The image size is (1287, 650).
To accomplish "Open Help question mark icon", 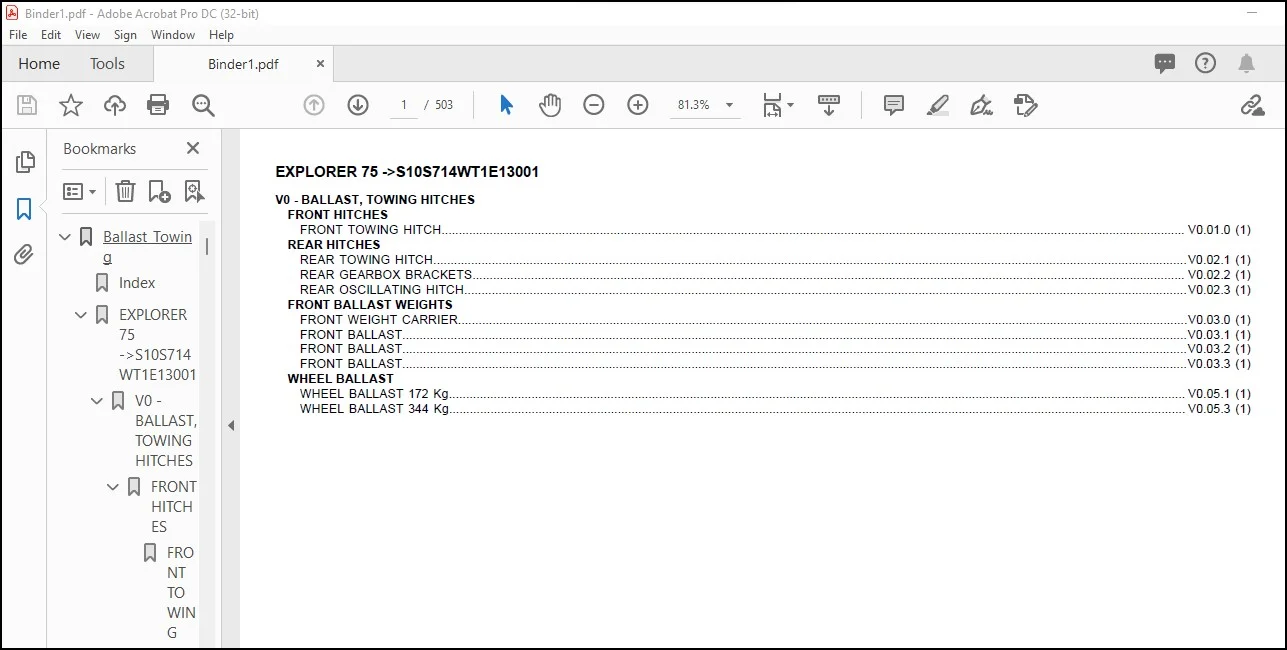I will (1206, 63).
